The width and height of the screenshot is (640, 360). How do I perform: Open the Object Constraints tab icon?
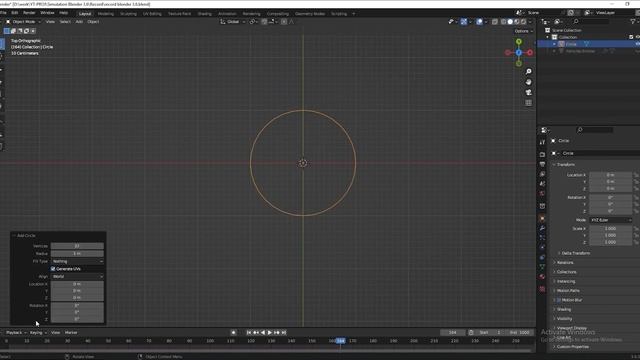[542, 257]
